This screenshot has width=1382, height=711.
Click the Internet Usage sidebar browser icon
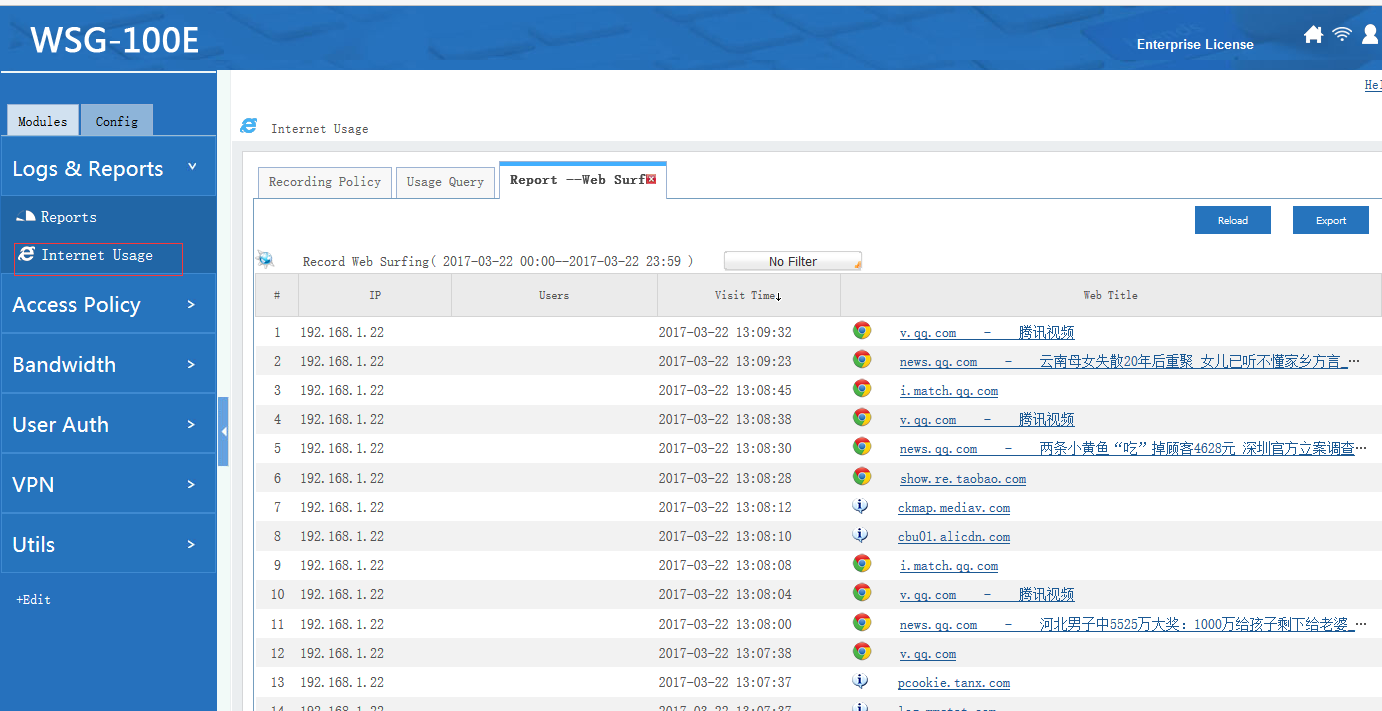pyautogui.click(x=27, y=255)
